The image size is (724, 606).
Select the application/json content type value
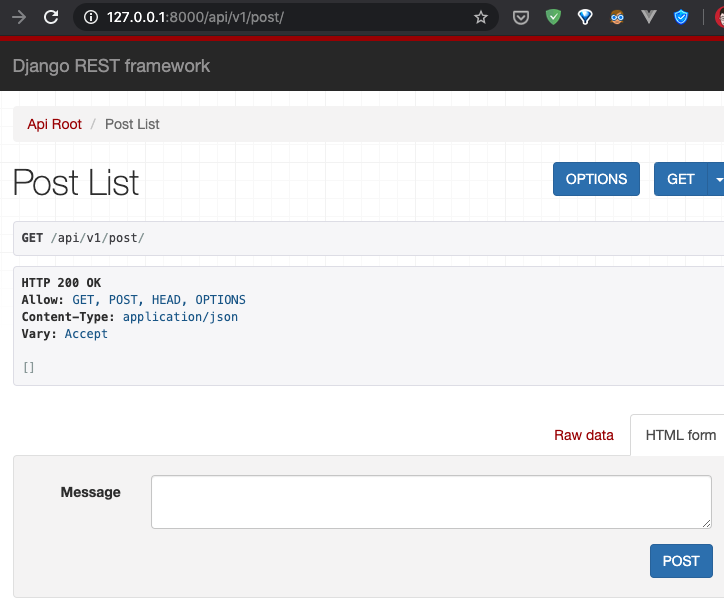click(180, 317)
